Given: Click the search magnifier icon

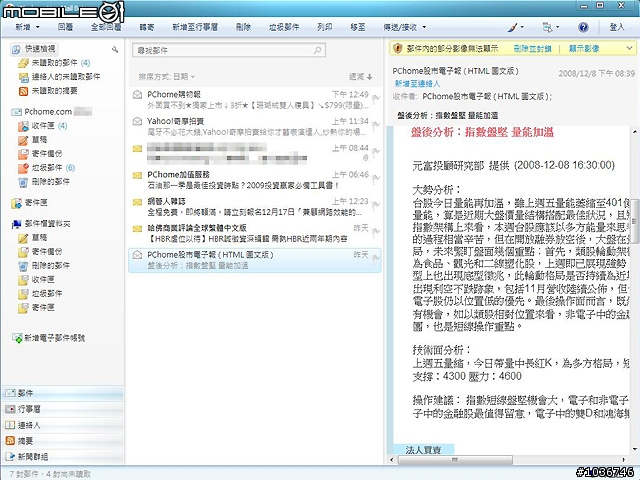Looking at the screenshot, I should 317,50.
